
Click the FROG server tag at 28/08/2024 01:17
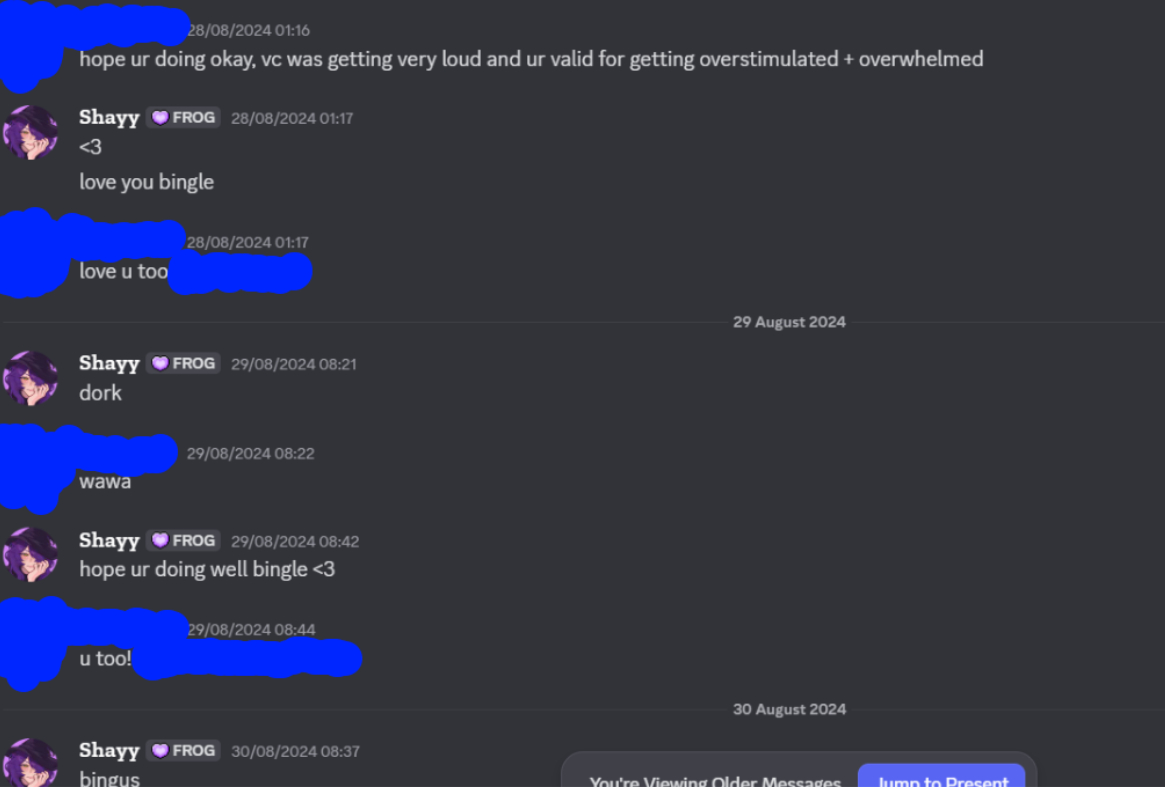184,117
